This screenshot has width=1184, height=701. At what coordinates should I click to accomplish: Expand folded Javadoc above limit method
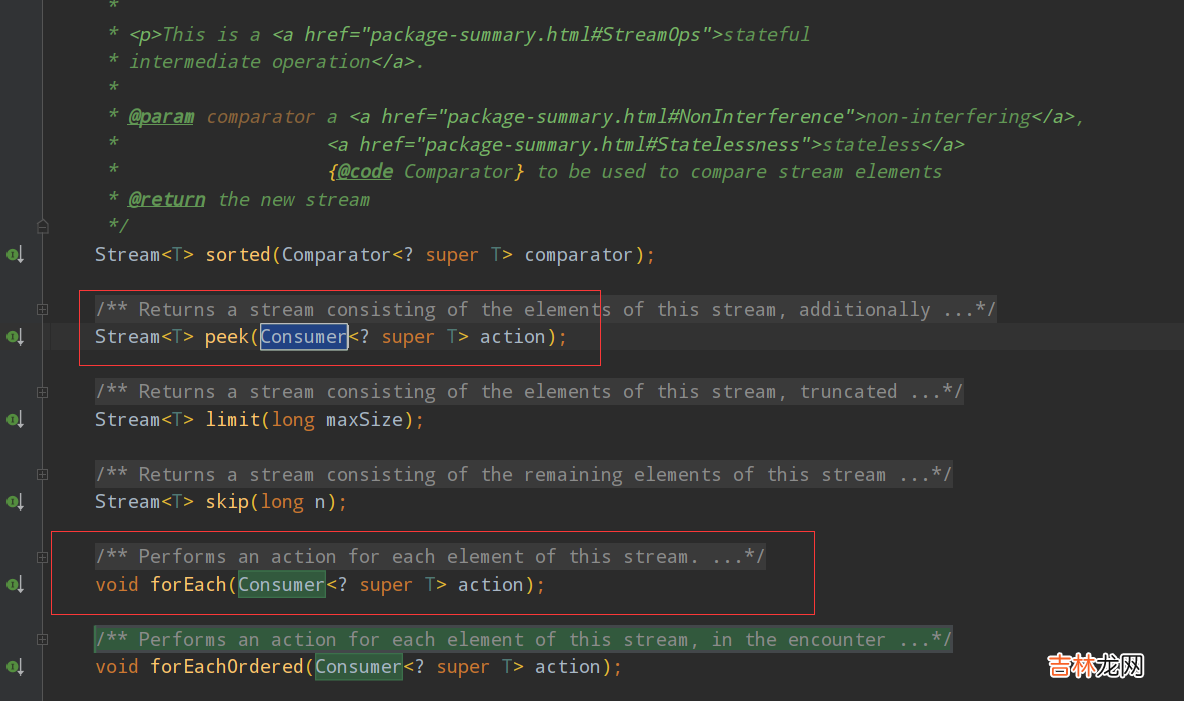pyautogui.click(x=42, y=392)
